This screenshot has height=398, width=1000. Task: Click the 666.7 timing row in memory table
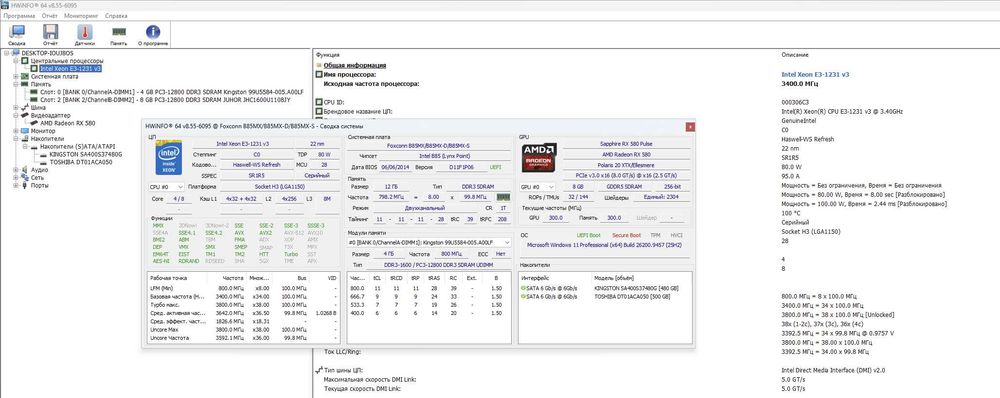click(429, 297)
